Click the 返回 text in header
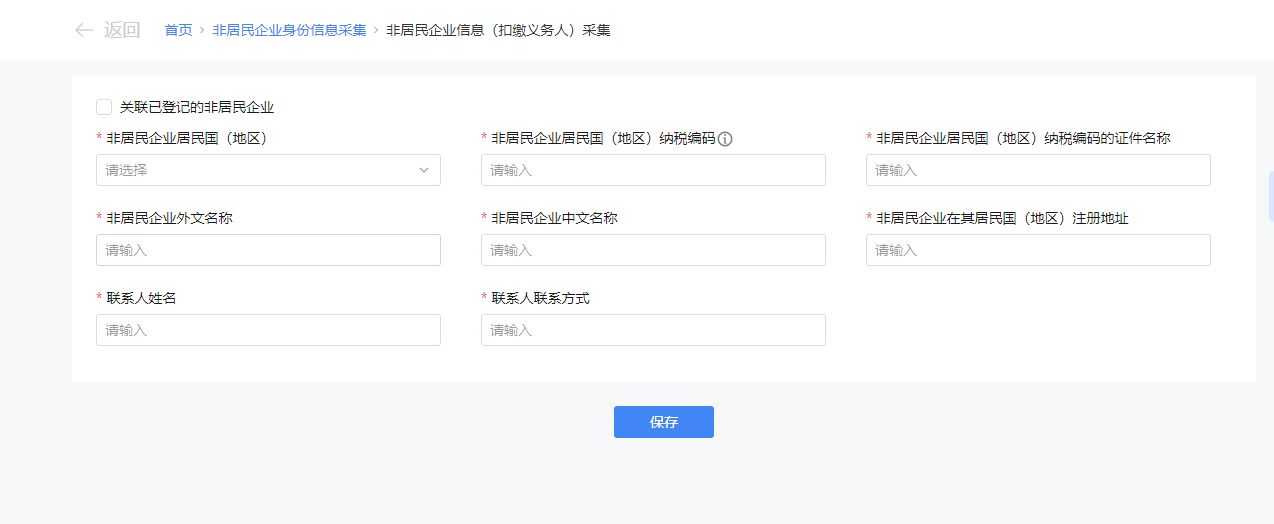 (x=122, y=30)
